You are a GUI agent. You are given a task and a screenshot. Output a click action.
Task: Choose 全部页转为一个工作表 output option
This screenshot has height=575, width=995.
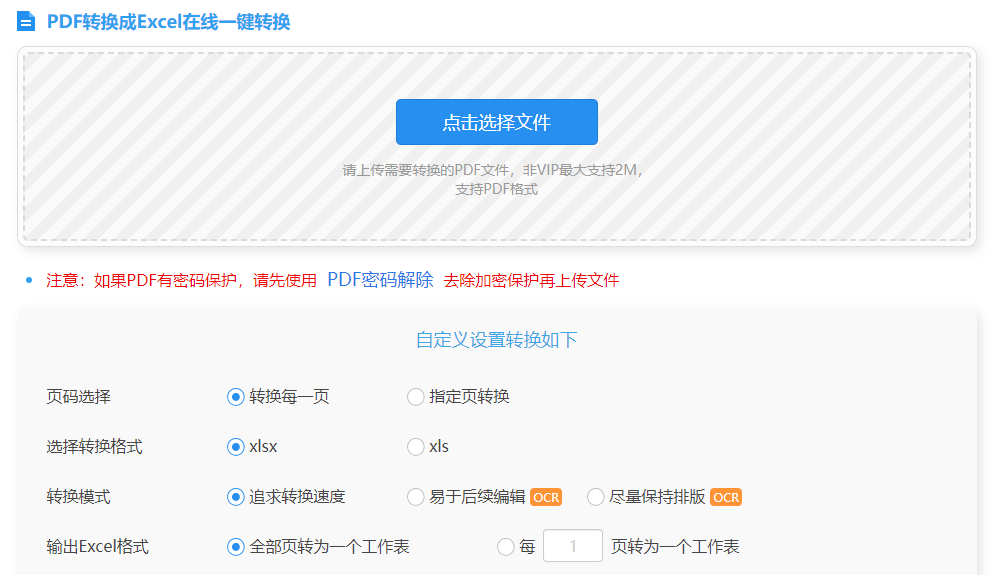click(236, 547)
